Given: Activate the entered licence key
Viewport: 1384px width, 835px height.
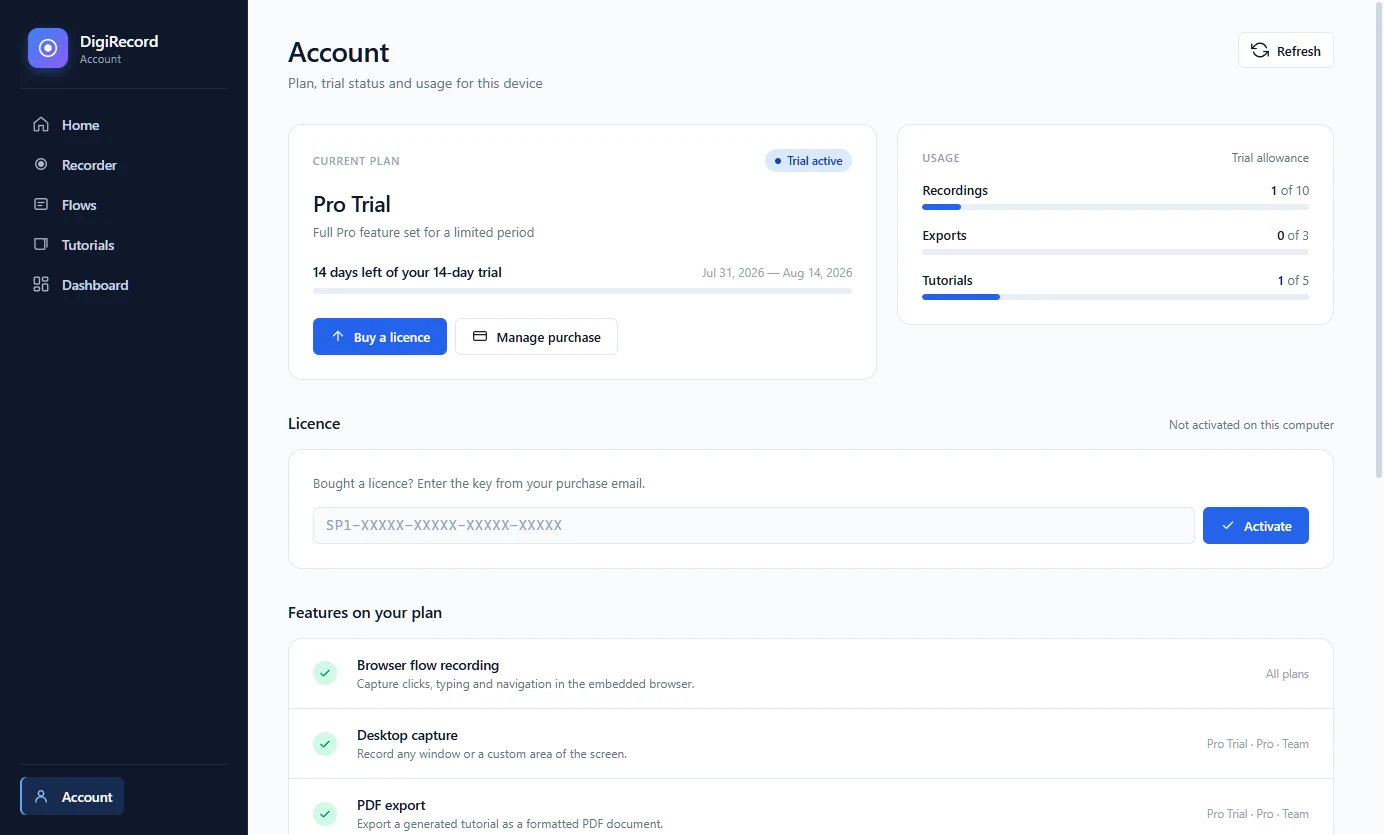Looking at the screenshot, I should pos(1256,526).
